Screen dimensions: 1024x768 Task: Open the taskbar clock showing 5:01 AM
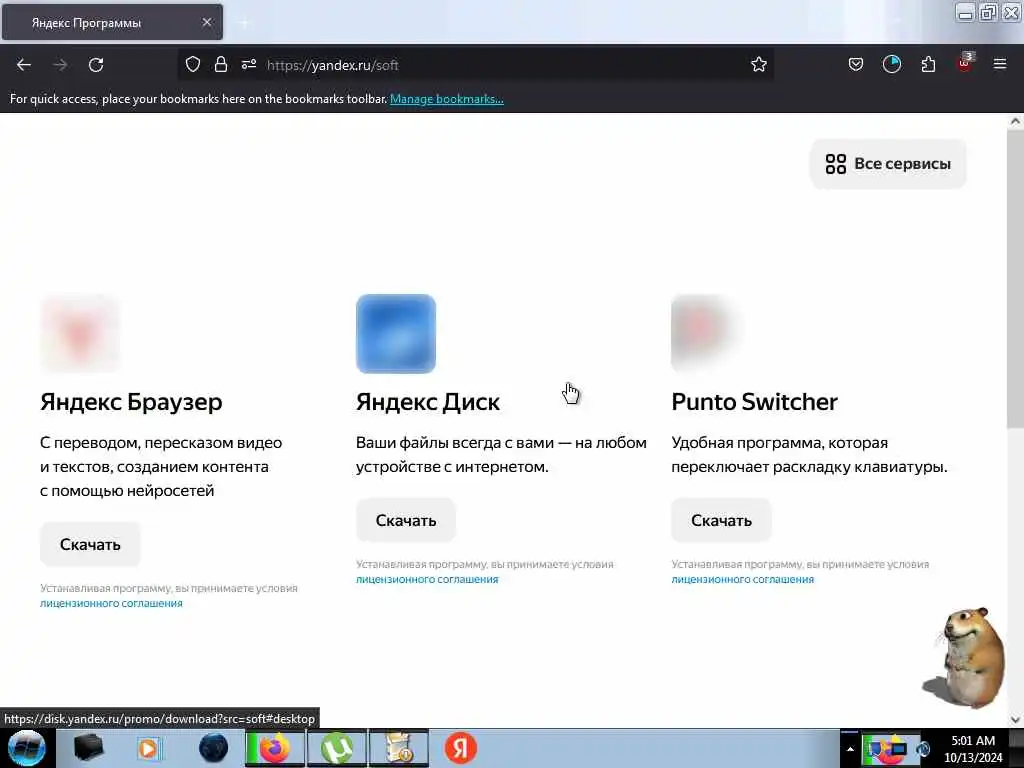pyautogui.click(x=973, y=749)
